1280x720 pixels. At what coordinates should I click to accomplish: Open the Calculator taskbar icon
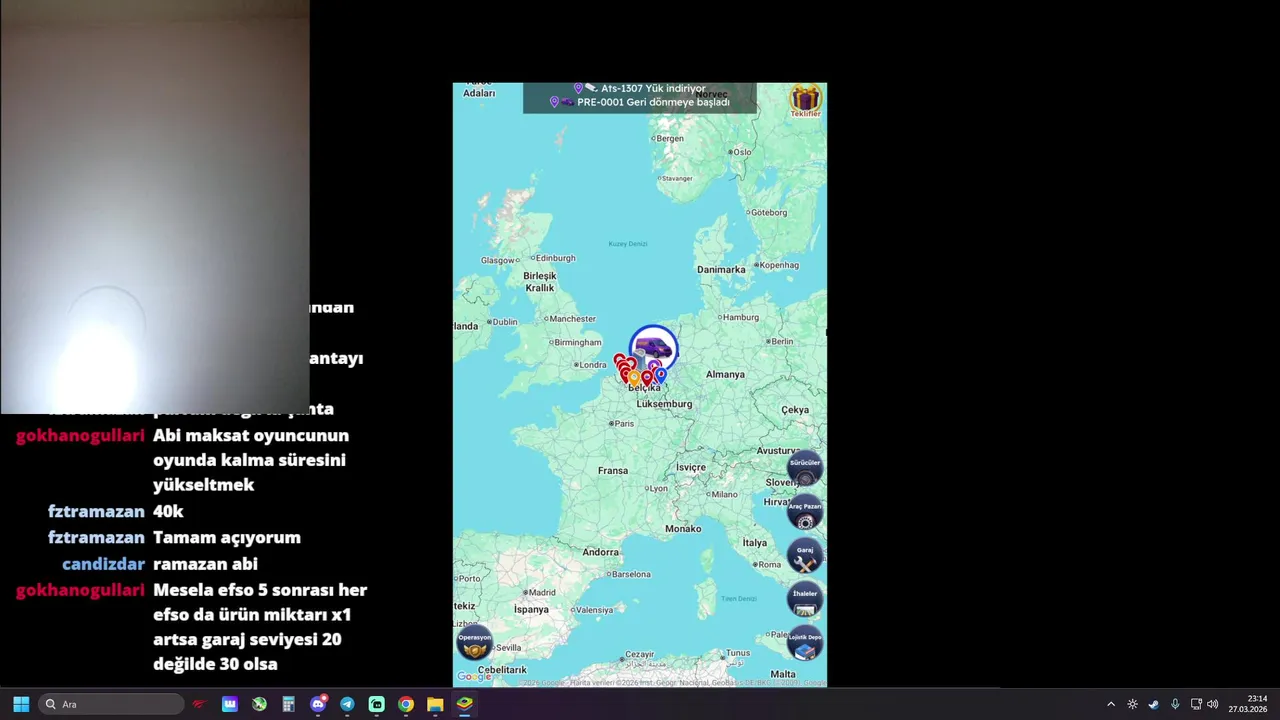point(288,704)
